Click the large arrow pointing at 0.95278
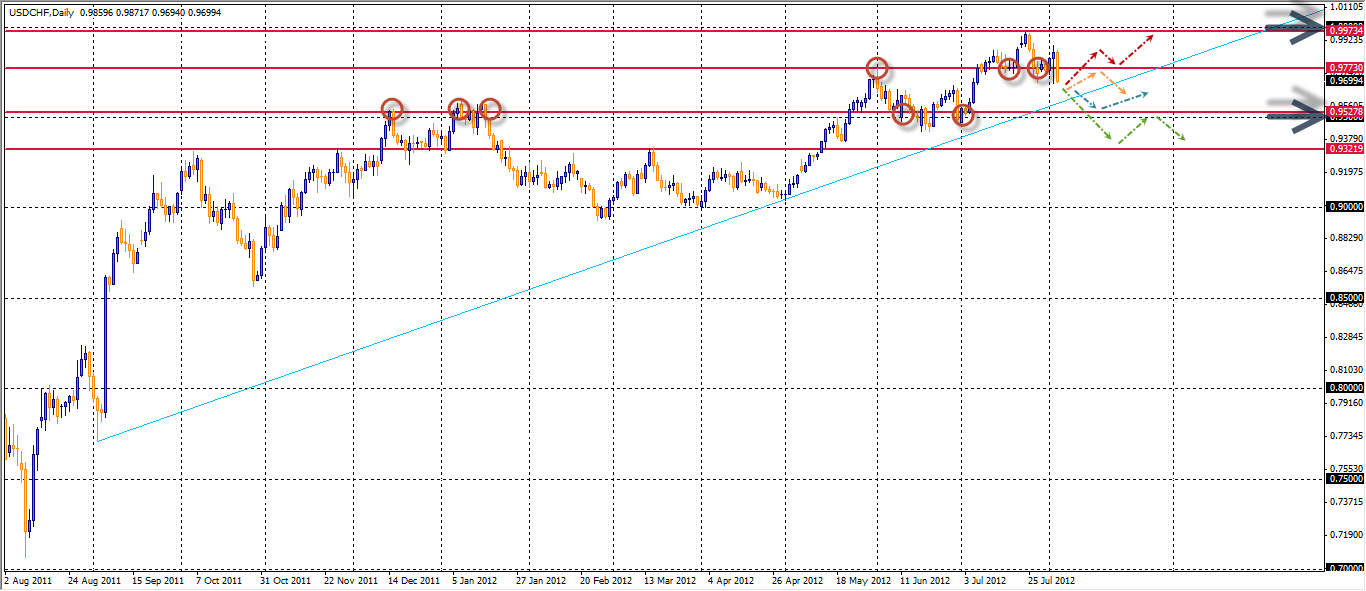The width and height of the screenshot is (1366, 591). tap(1295, 111)
